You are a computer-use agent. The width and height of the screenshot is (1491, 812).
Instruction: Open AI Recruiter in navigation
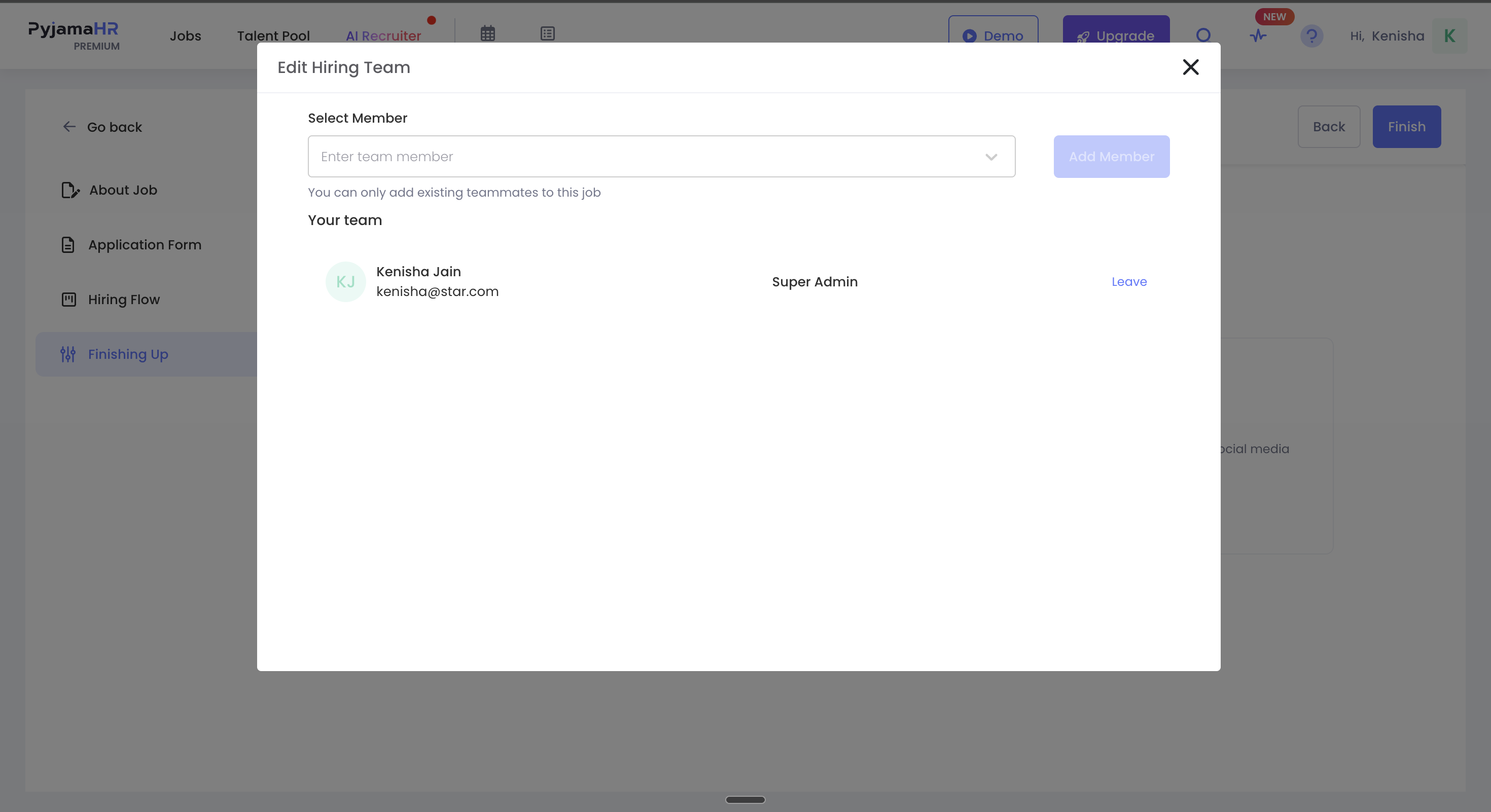click(383, 36)
